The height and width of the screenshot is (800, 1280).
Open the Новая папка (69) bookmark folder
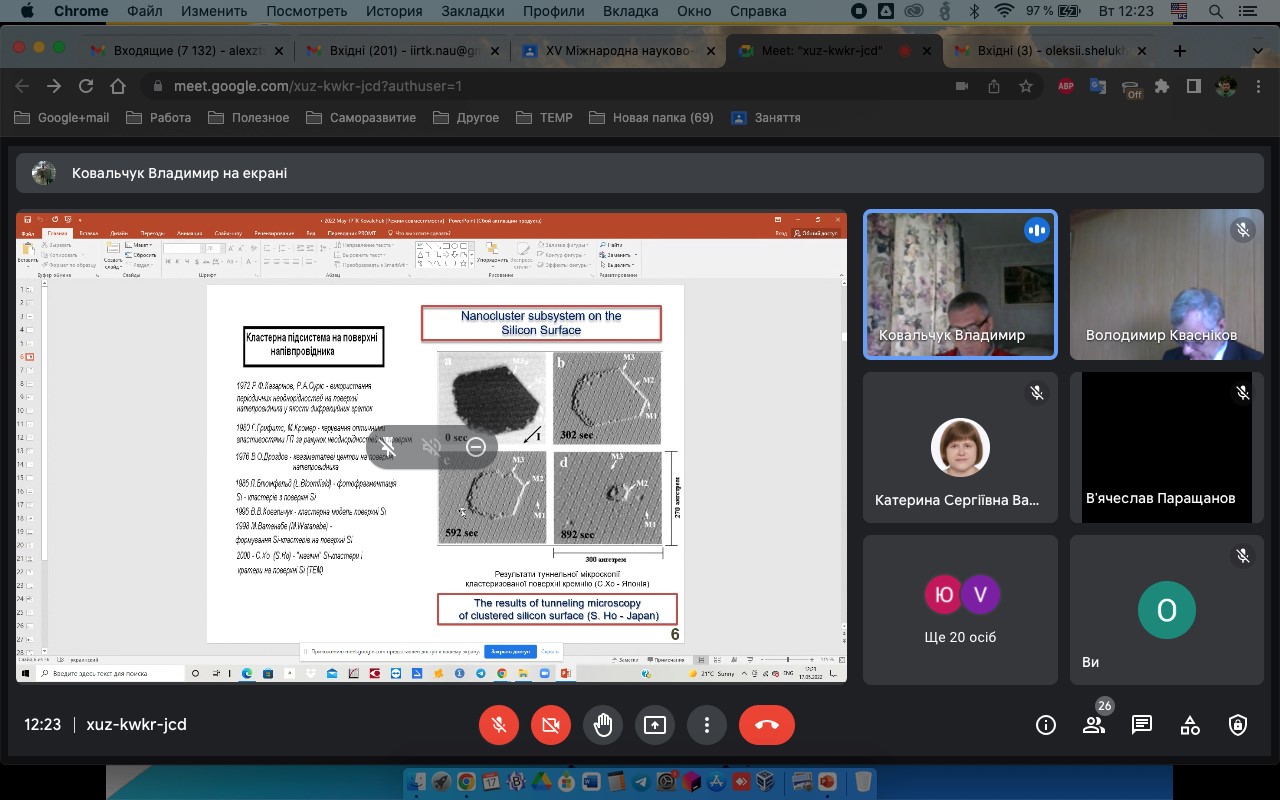click(x=652, y=118)
